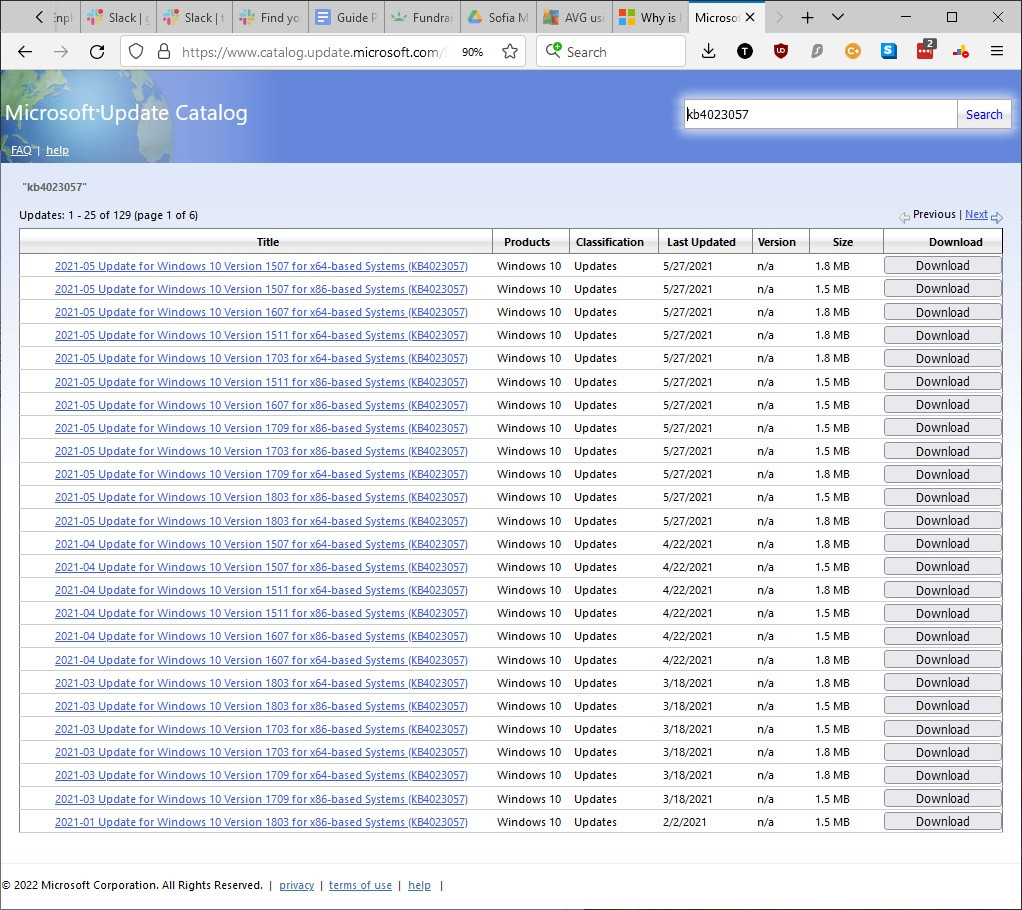Screen dimensions: 1022x910
Task: Open the blue S extension icon
Action: pos(888,51)
